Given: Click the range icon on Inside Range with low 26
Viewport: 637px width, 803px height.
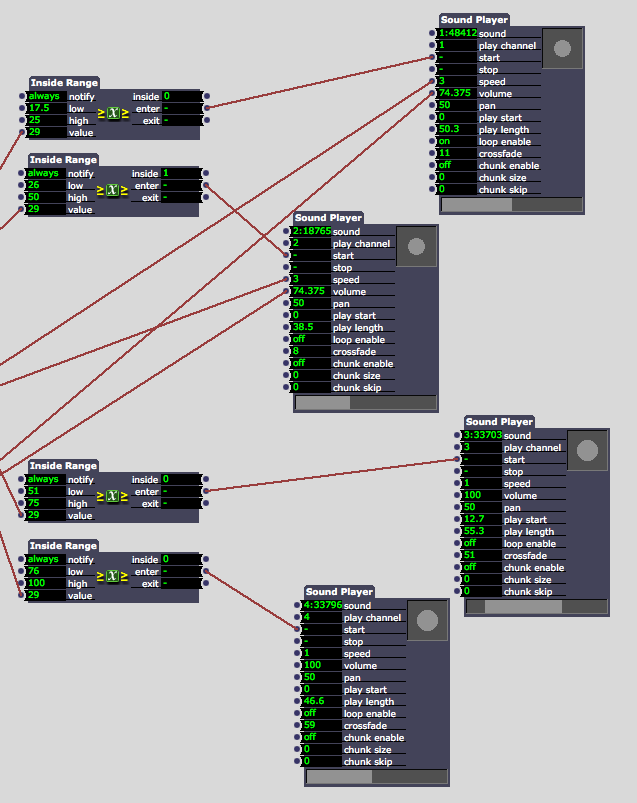Looking at the screenshot, I should pos(113,190).
